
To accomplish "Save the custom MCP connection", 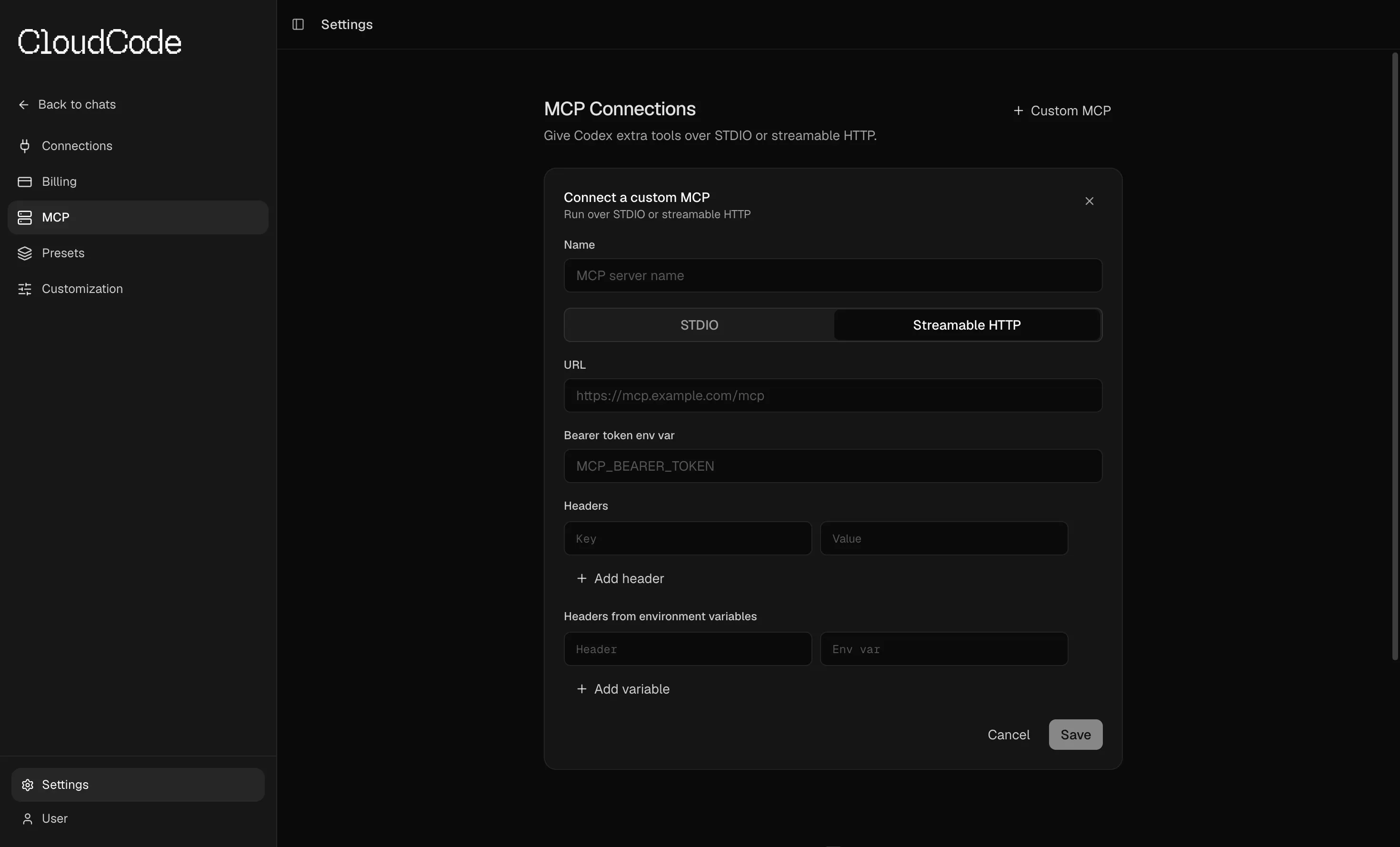I will coord(1076,735).
